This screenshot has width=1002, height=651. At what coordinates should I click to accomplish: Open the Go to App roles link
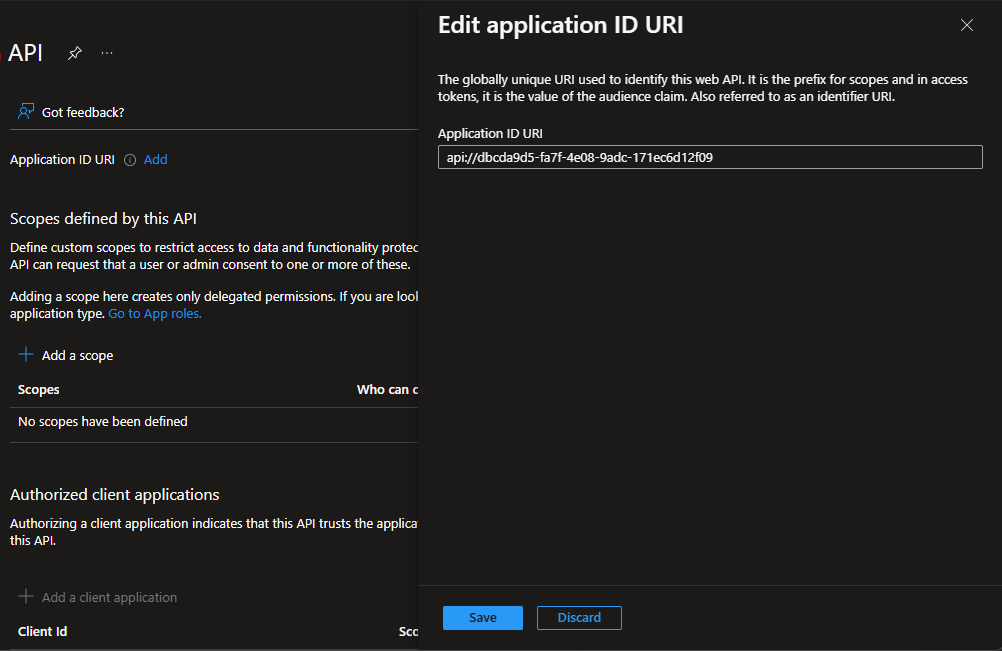tap(155, 313)
